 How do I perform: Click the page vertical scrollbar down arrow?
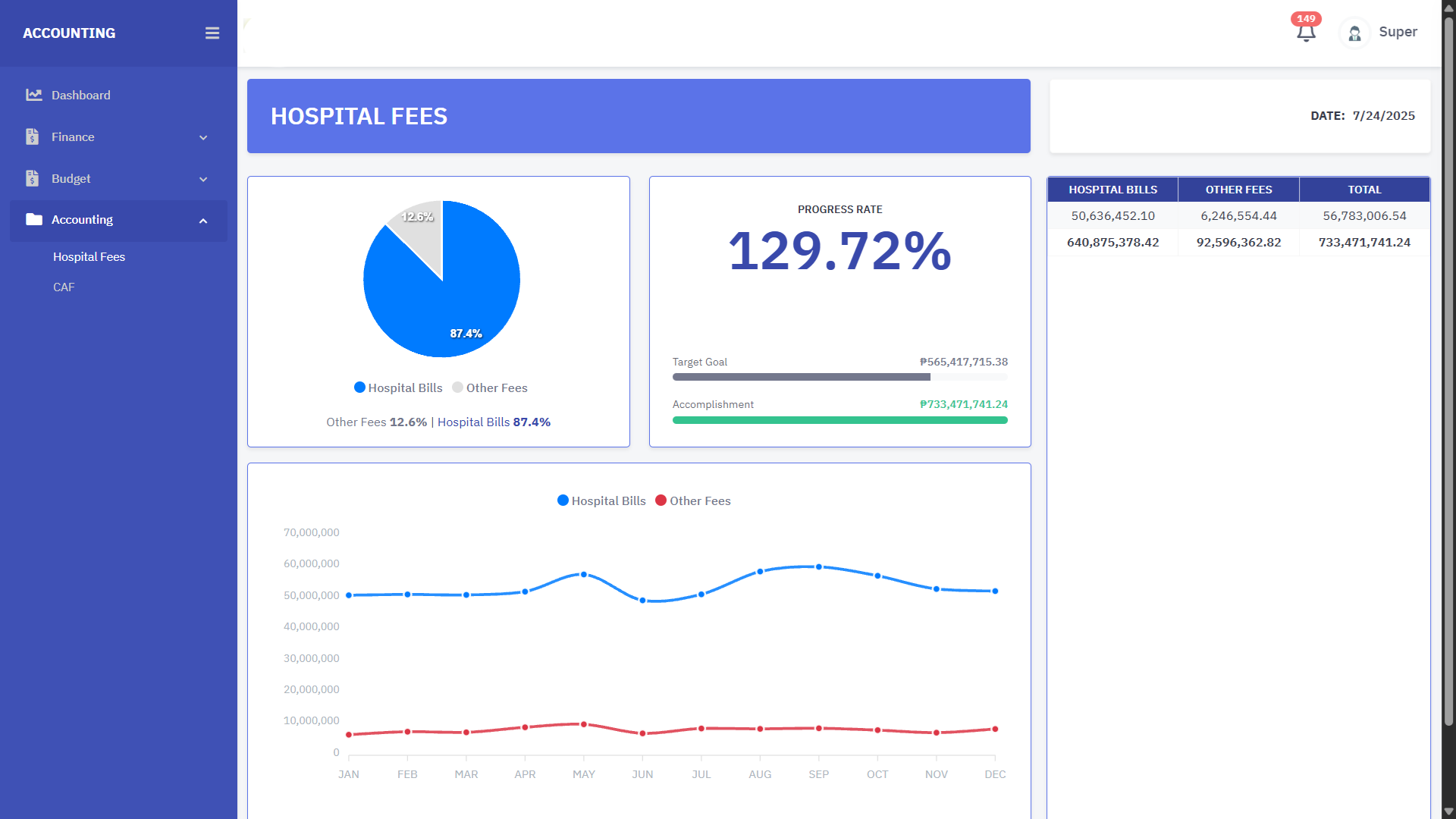pyautogui.click(x=1448, y=811)
